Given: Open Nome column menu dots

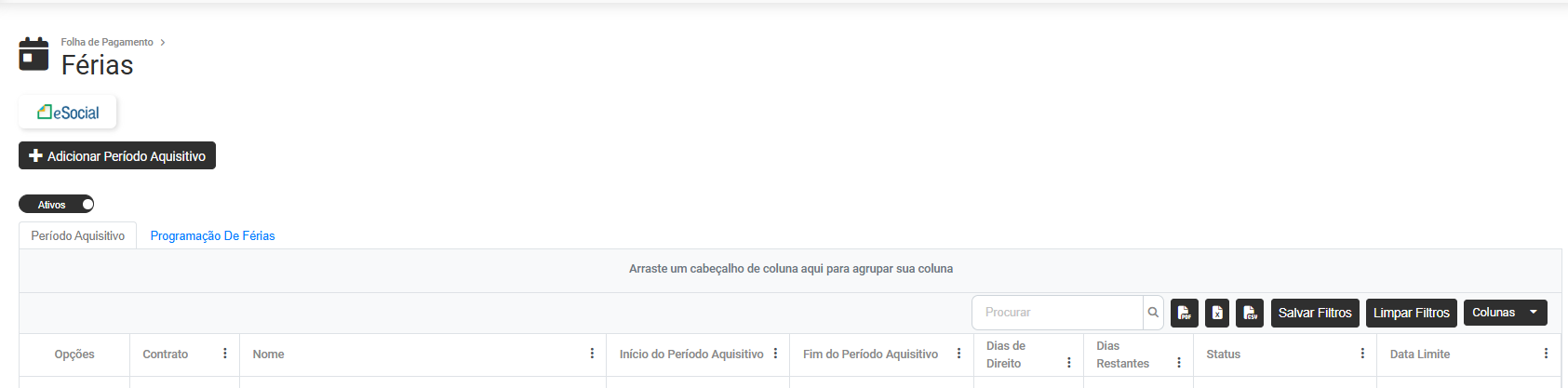Looking at the screenshot, I should (x=592, y=354).
